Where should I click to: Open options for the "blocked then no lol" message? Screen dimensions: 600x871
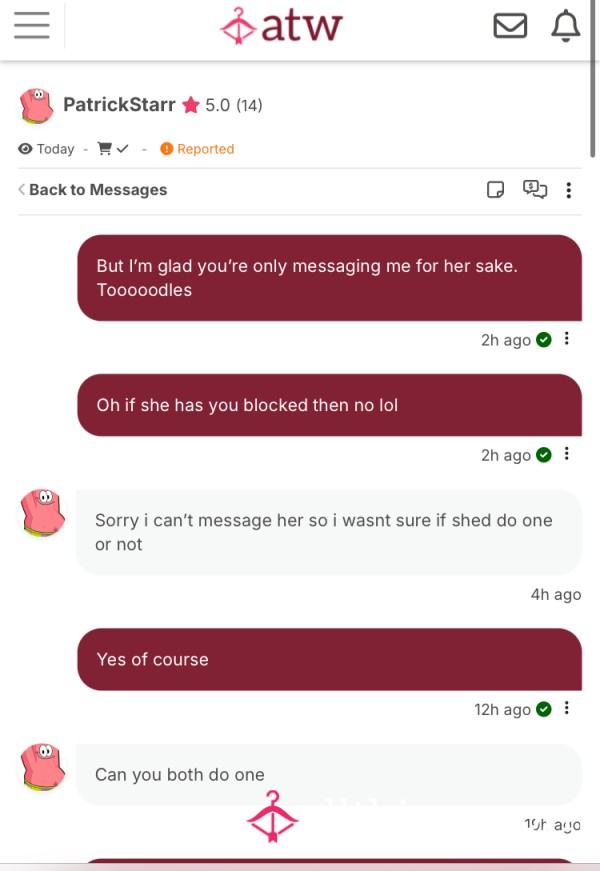pos(567,454)
